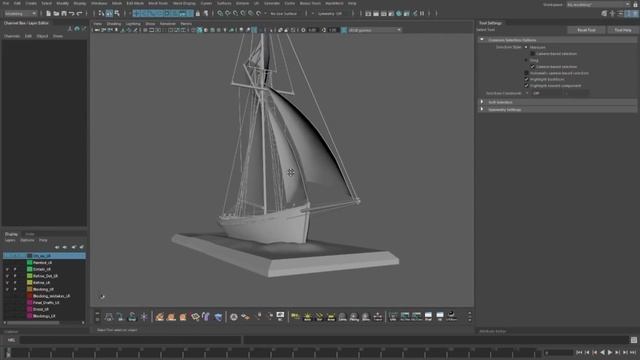
Task: Click the viewport grid toggle icon
Action: [145, 30]
